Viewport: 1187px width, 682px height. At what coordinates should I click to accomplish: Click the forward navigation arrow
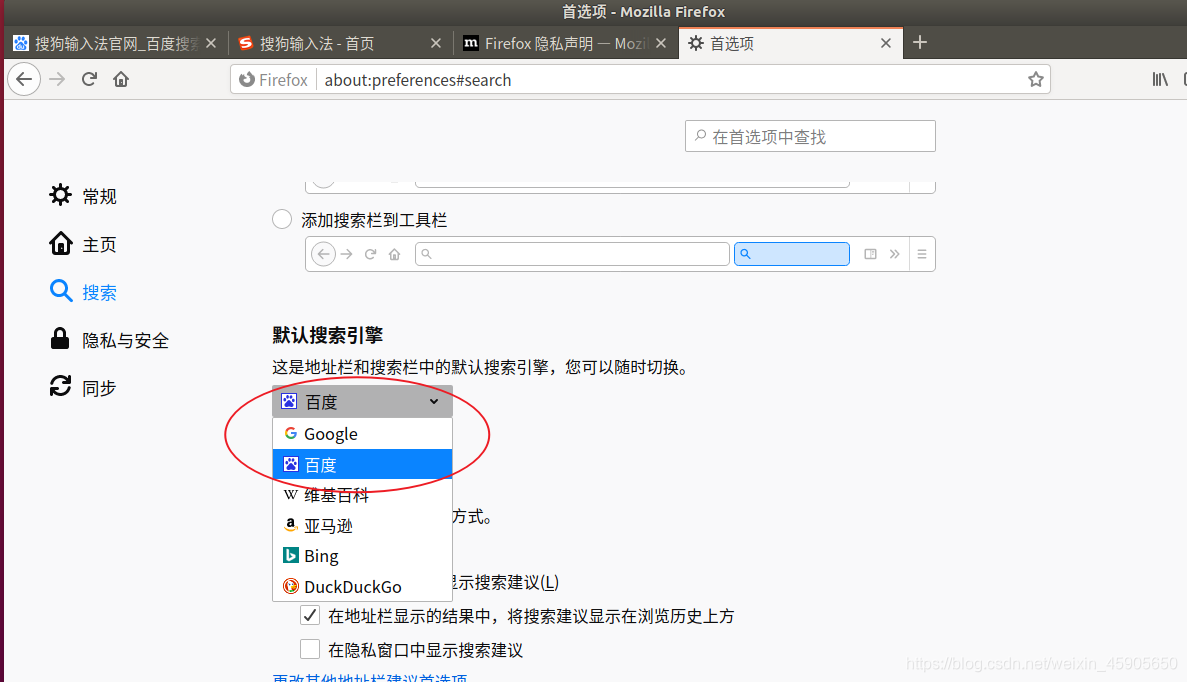coord(58,79)
